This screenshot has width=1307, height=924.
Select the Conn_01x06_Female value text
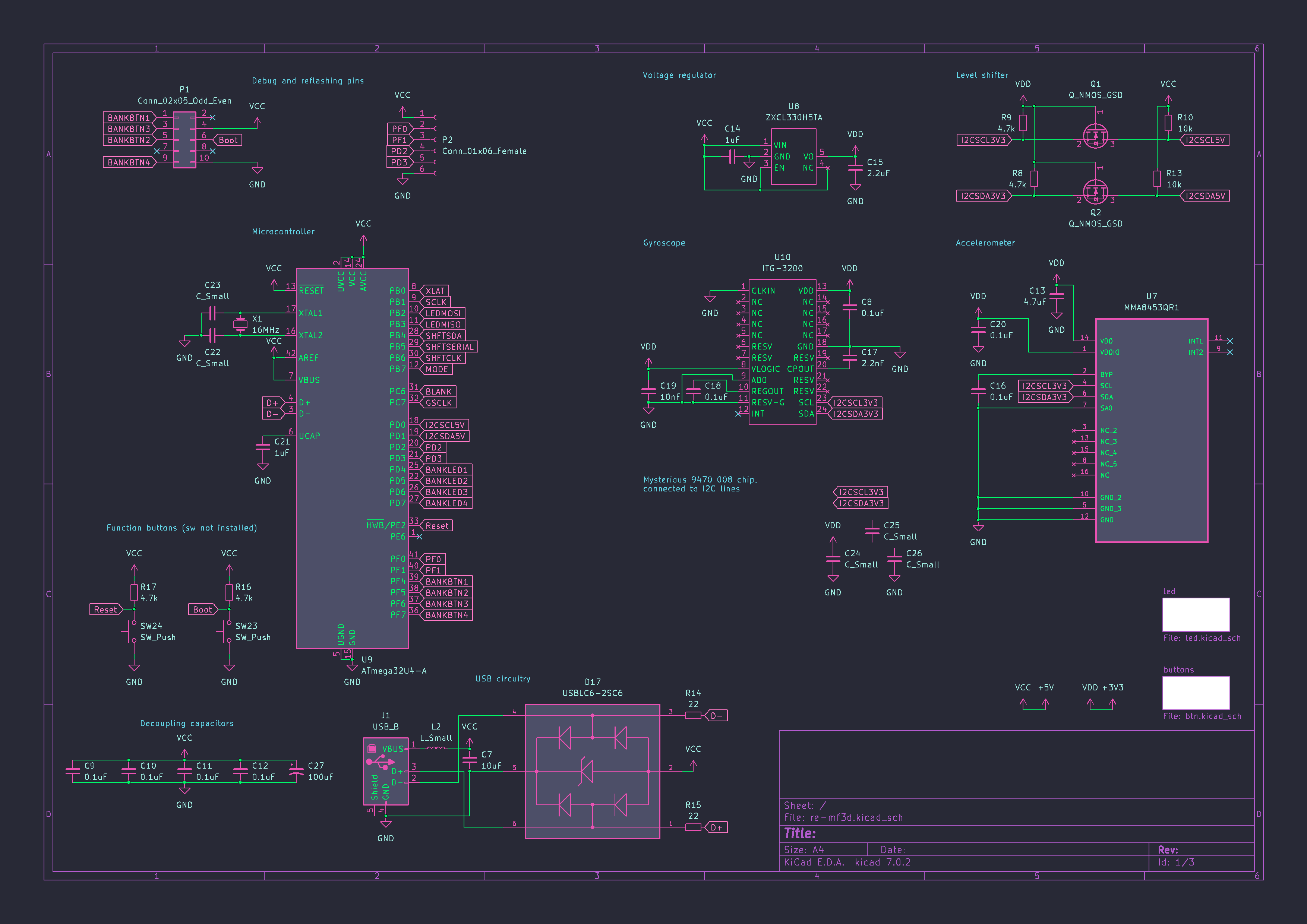point(484,151)
